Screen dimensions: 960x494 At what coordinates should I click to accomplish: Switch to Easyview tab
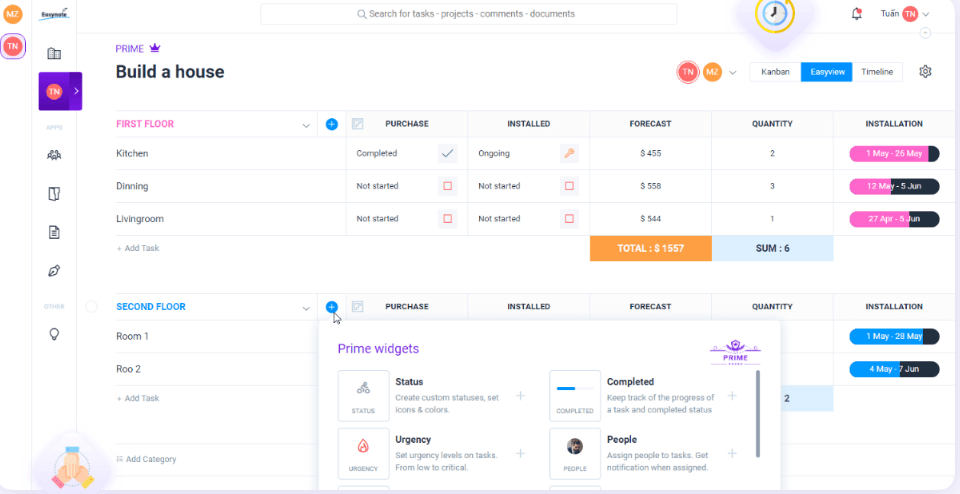point(827,72)
